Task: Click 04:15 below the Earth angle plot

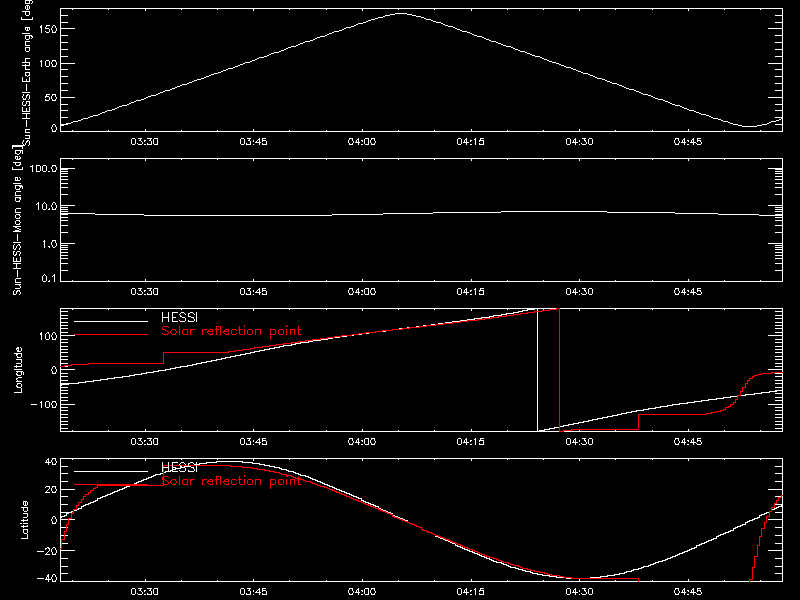Action: pos(470,142)
